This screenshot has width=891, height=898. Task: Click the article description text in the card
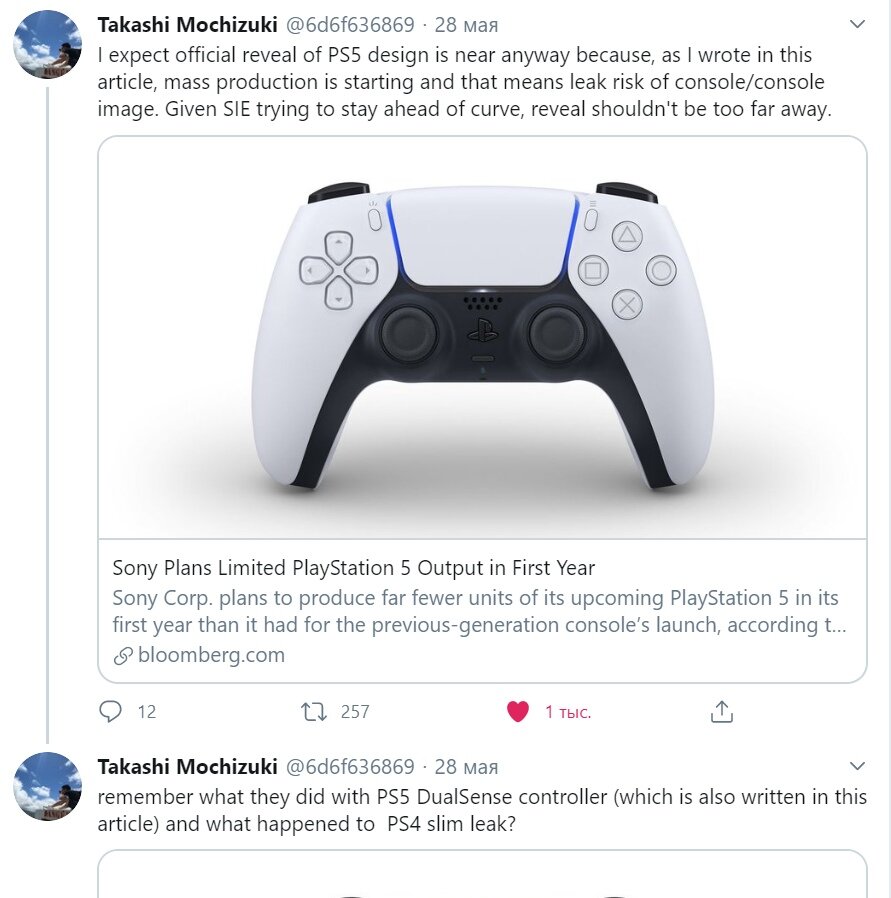point(479,611)
